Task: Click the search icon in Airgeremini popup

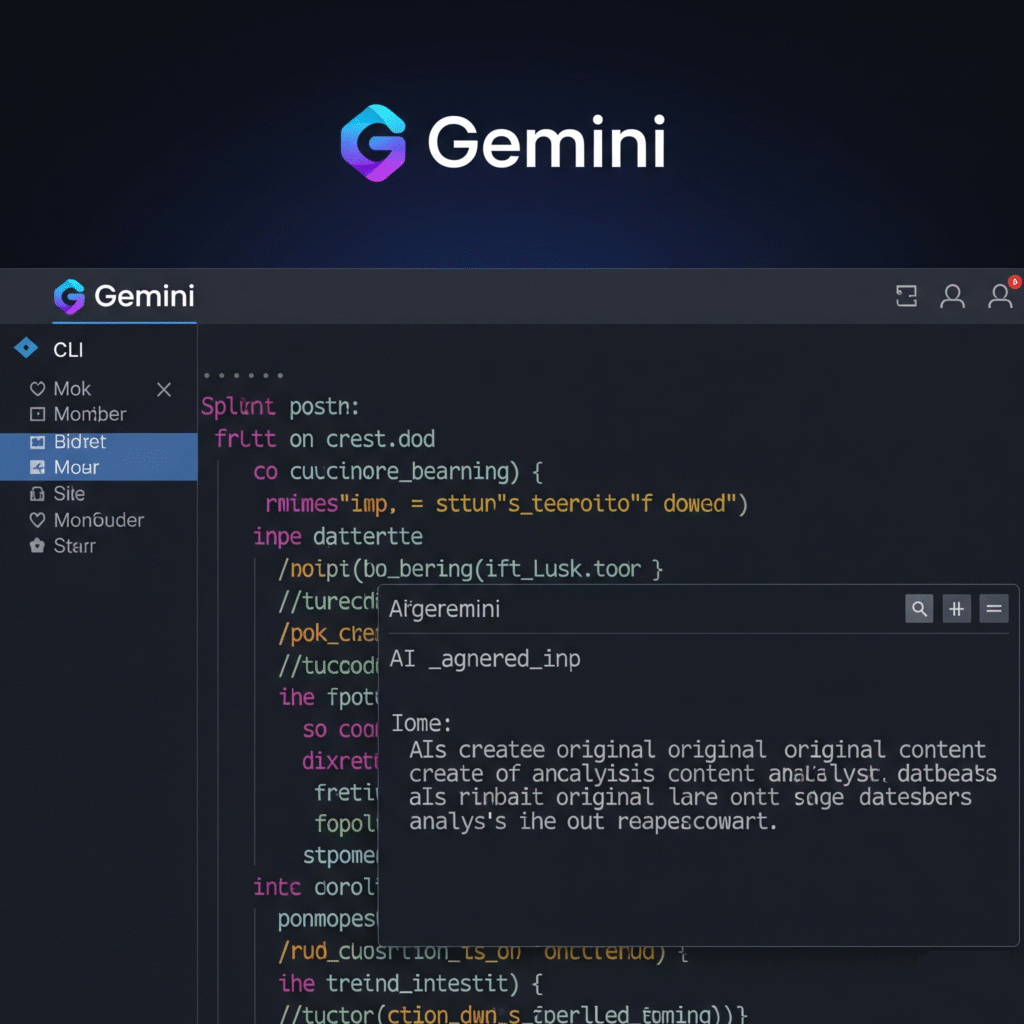Action: [919, 609]
